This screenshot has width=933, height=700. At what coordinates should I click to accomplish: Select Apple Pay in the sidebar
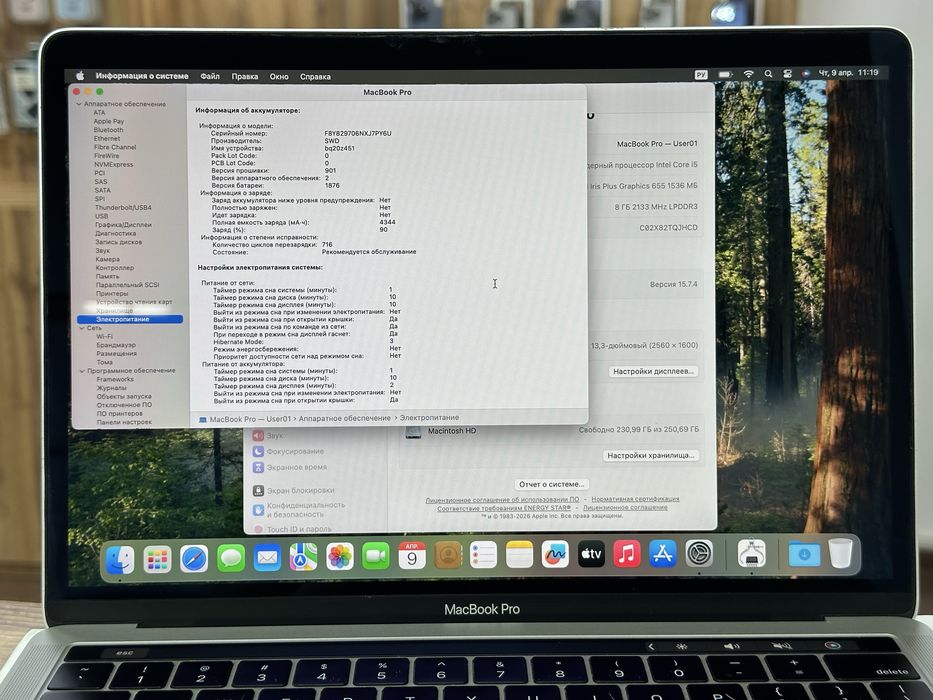click(x=108, y=121)
